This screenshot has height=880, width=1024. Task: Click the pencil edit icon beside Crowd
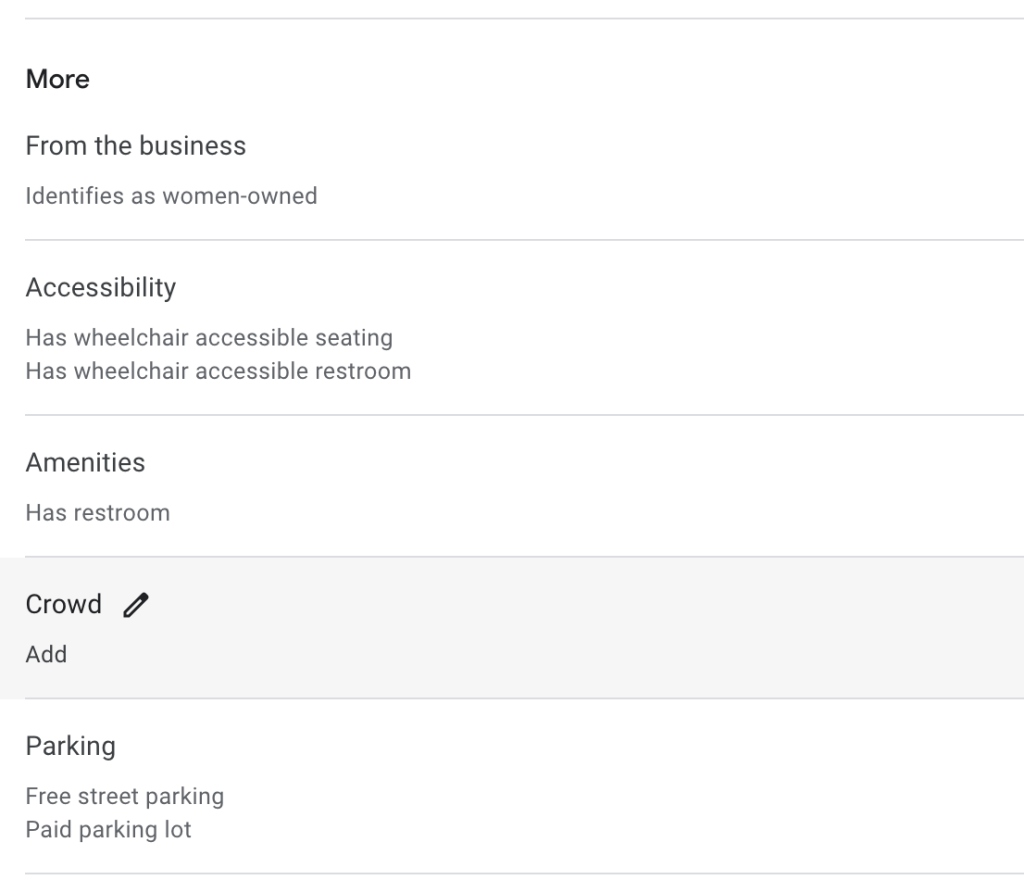(x=136, y=605)
